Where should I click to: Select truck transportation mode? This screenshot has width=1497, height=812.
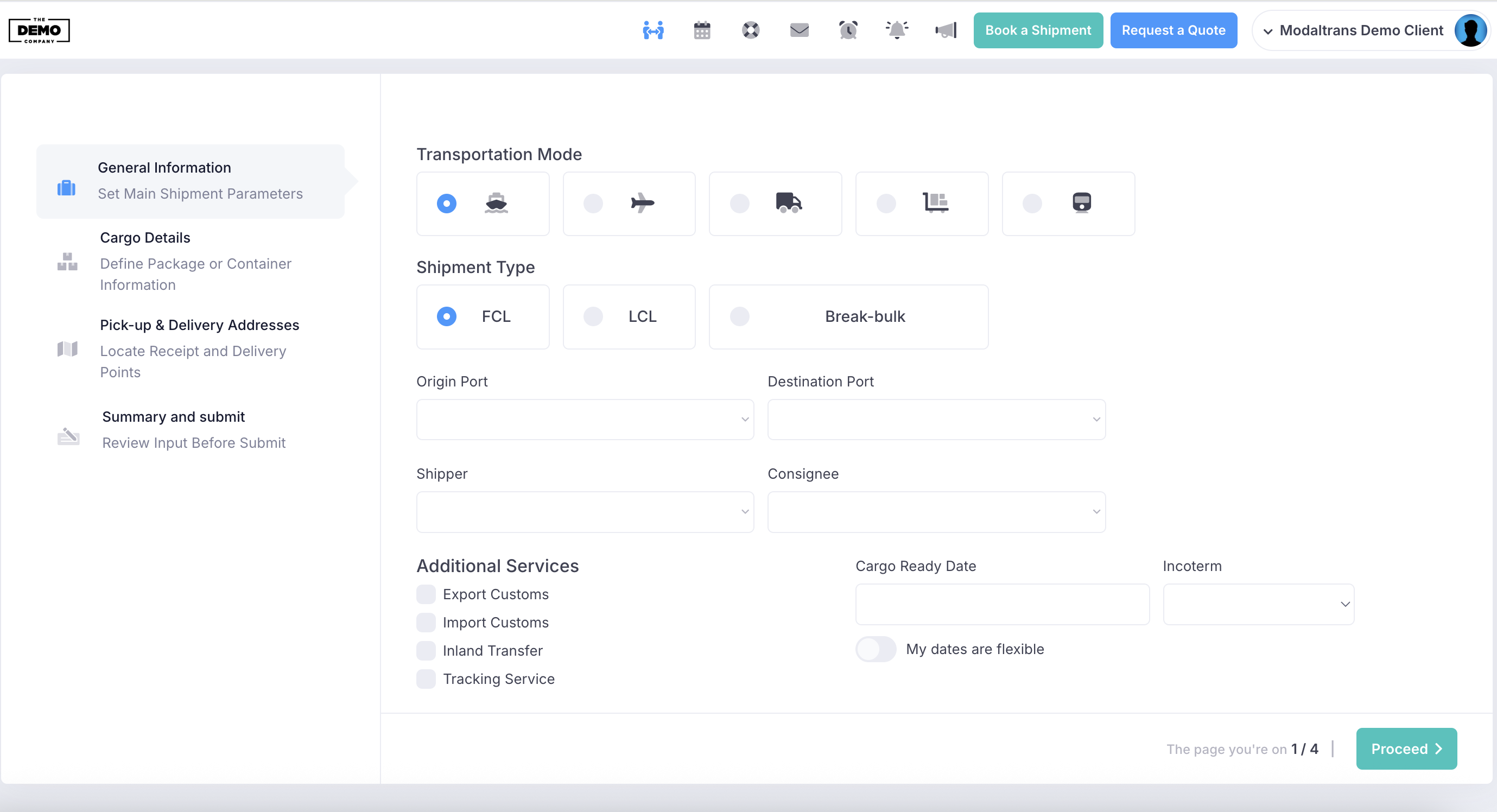pos(740,204)
